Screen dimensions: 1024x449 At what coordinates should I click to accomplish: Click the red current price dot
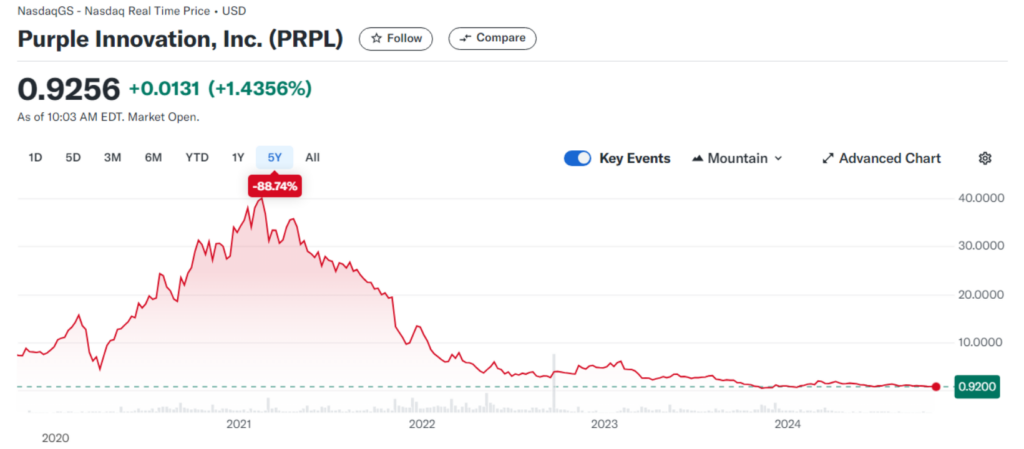pyautogui.click(x=935, y=387)
